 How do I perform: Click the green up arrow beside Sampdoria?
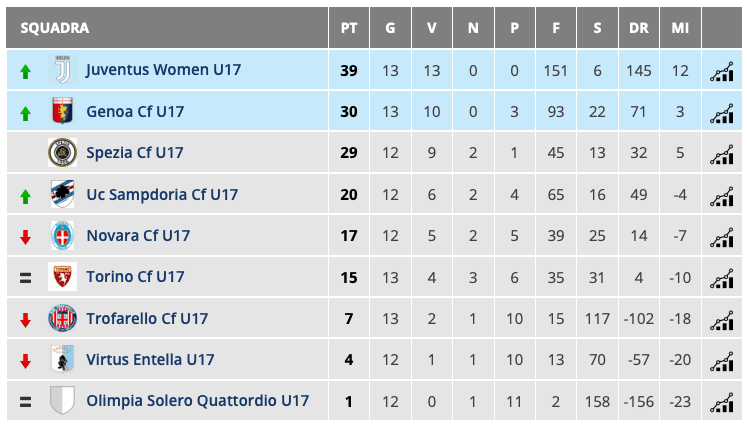pyautogui.click(x=26, y=195)
